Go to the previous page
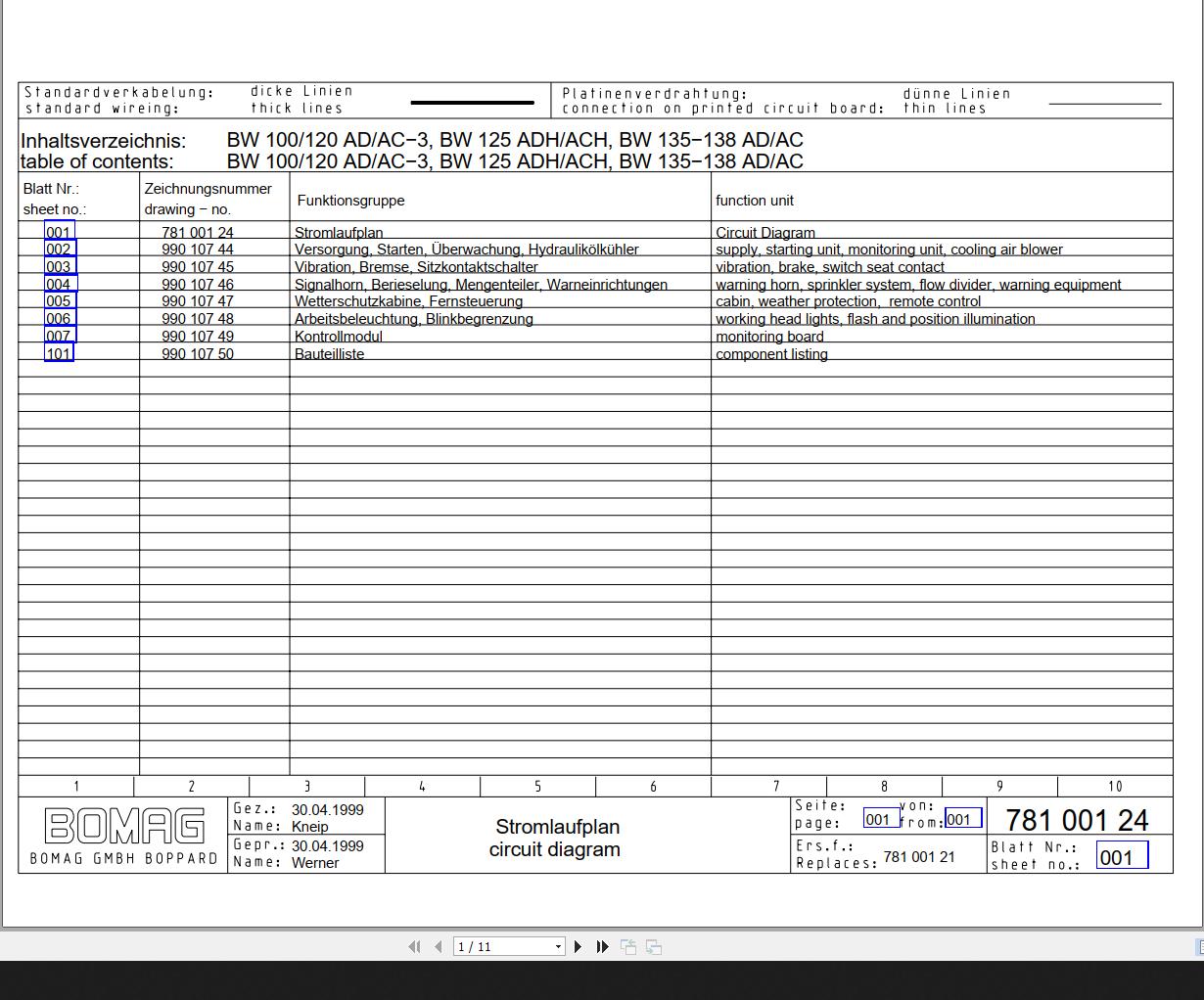Image resolution: width=1204 pixels, height=1000 pixels. pyautogui.click(x=438, y=946)
